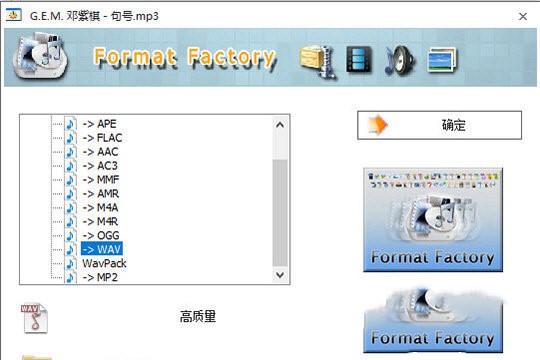Click the WAV file type icon
Image resolution: width=540 pixels, height=360 pixels.
point(34,318)
